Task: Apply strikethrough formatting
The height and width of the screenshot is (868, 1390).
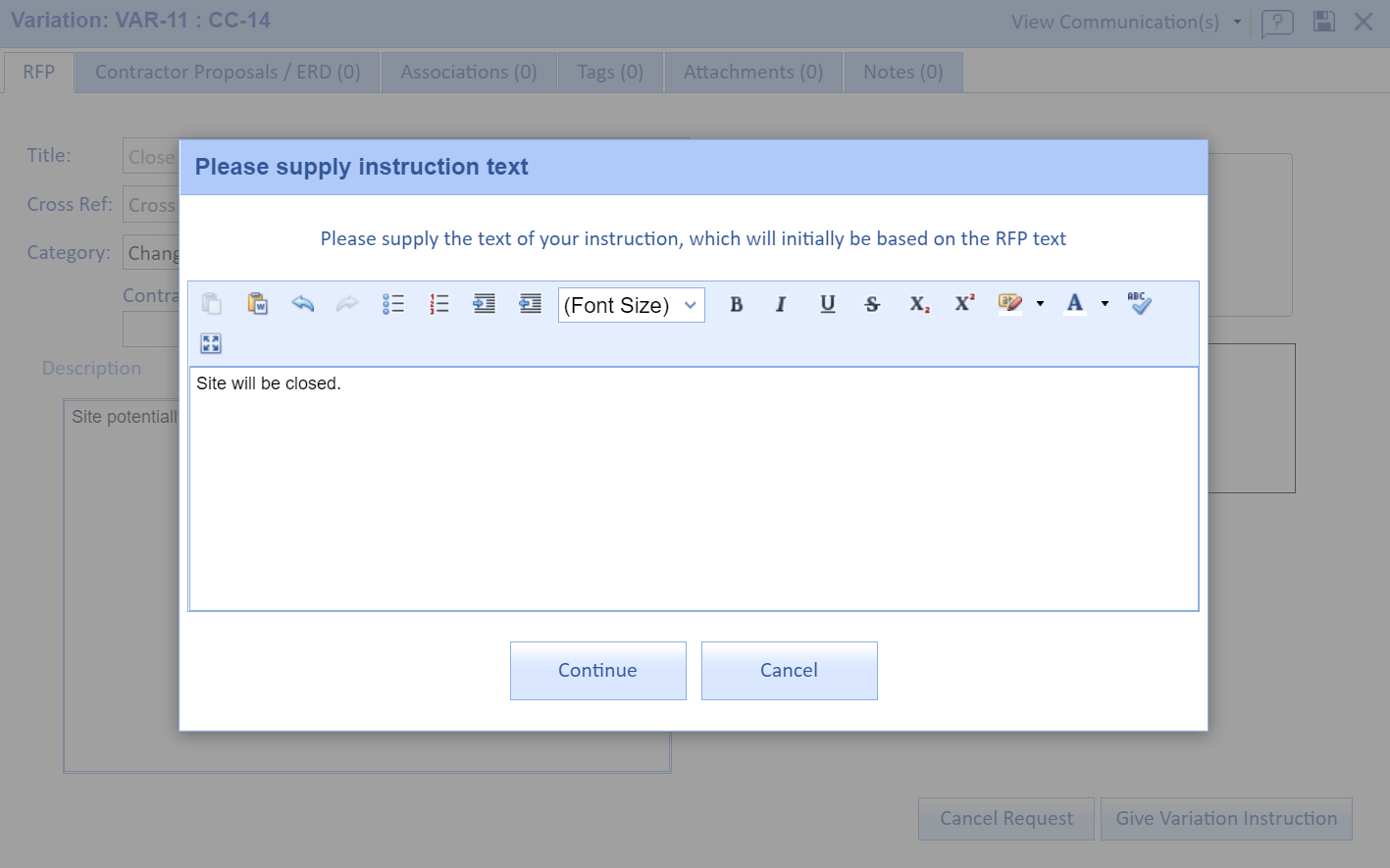Action: pyautogui.click(x=872, y=304)
